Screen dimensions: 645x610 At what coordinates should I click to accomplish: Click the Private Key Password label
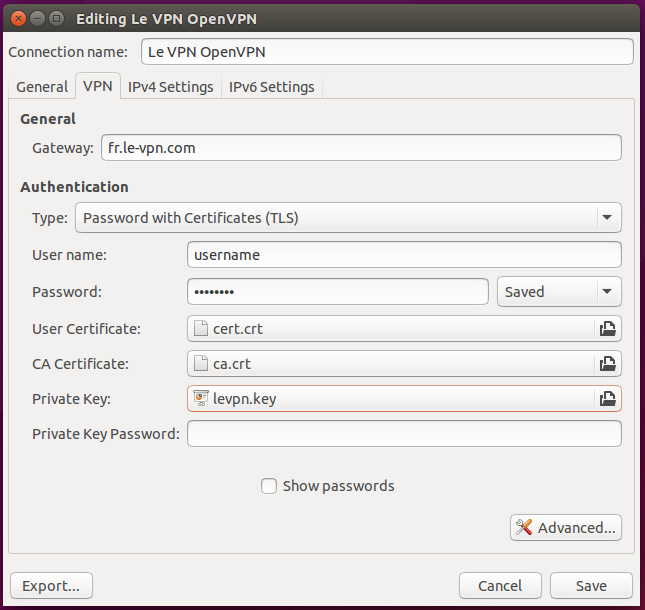click(x=106, y=434)
